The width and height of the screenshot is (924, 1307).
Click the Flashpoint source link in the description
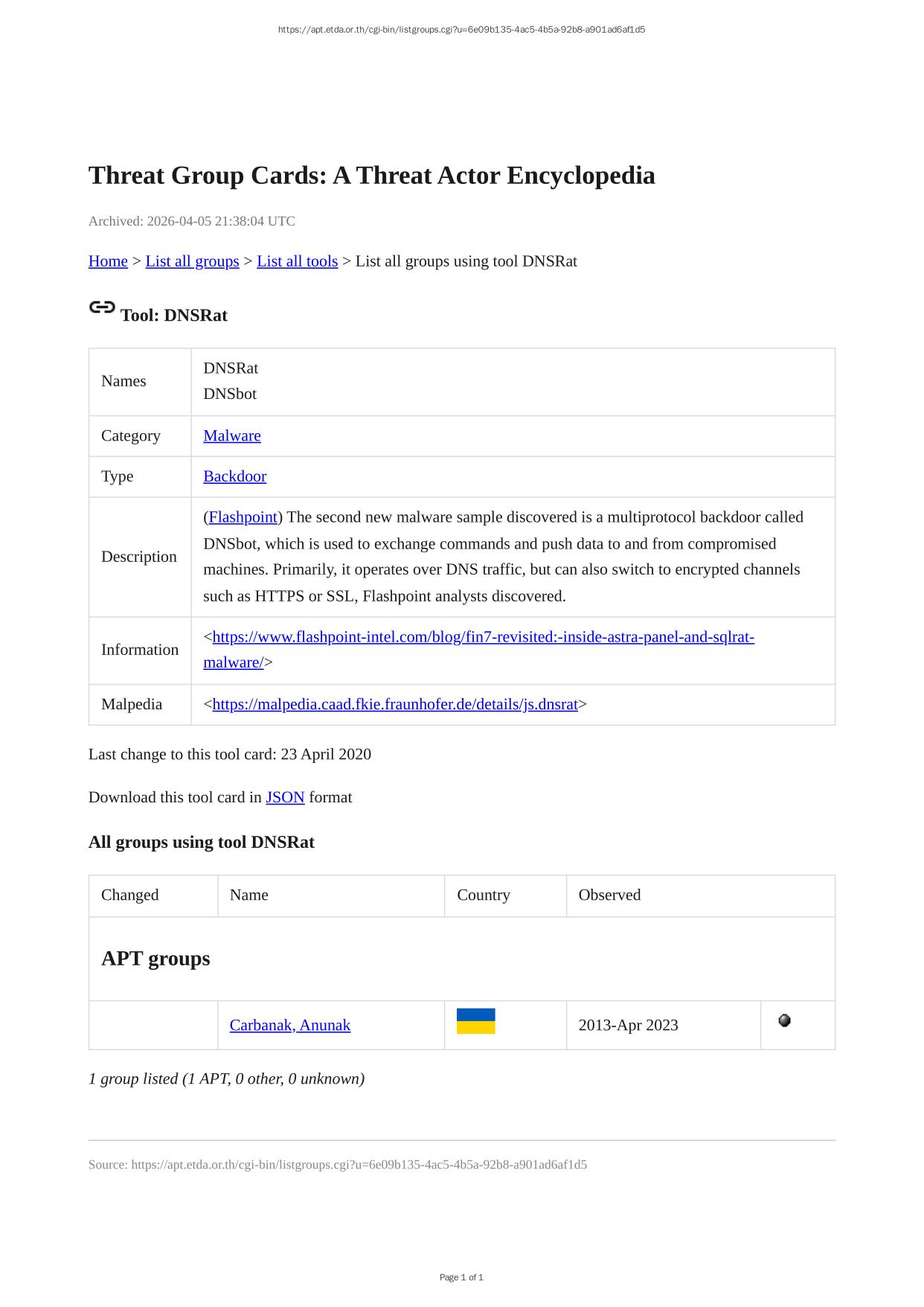[243, 517]
